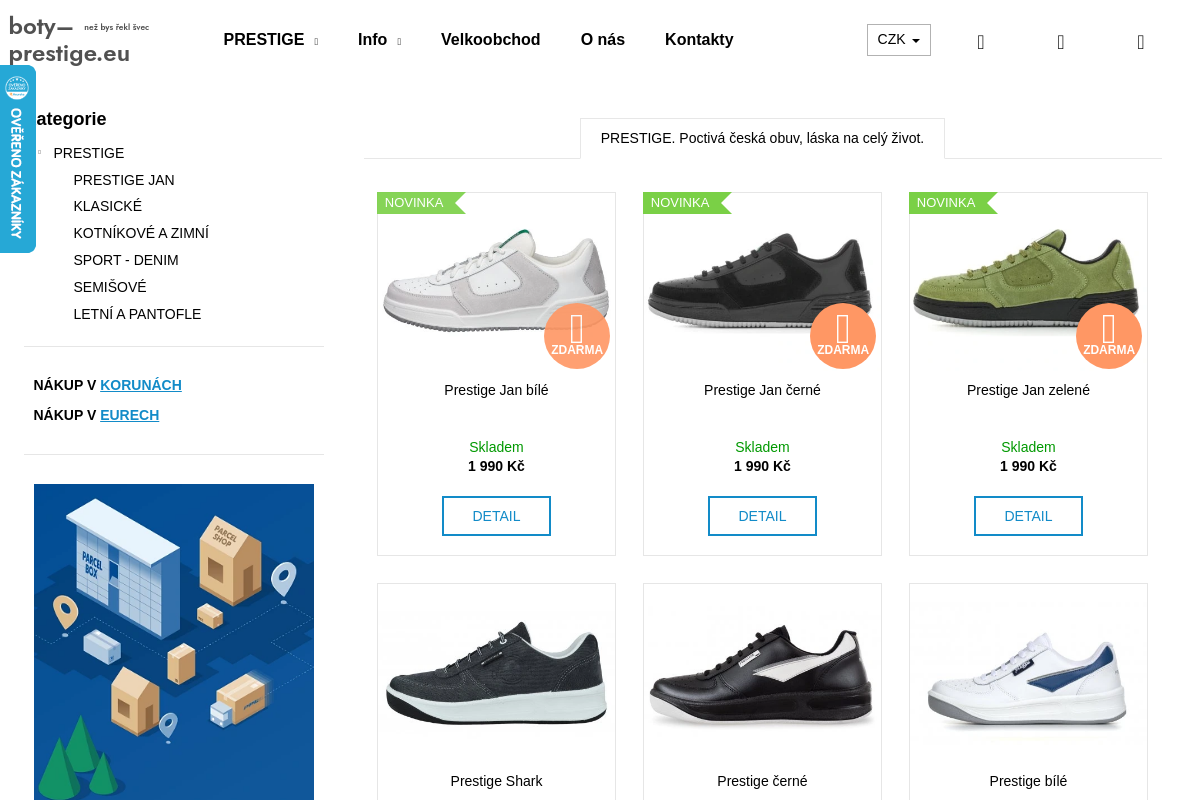
Task: Select EURECH currency link
Action: (129, 415)
